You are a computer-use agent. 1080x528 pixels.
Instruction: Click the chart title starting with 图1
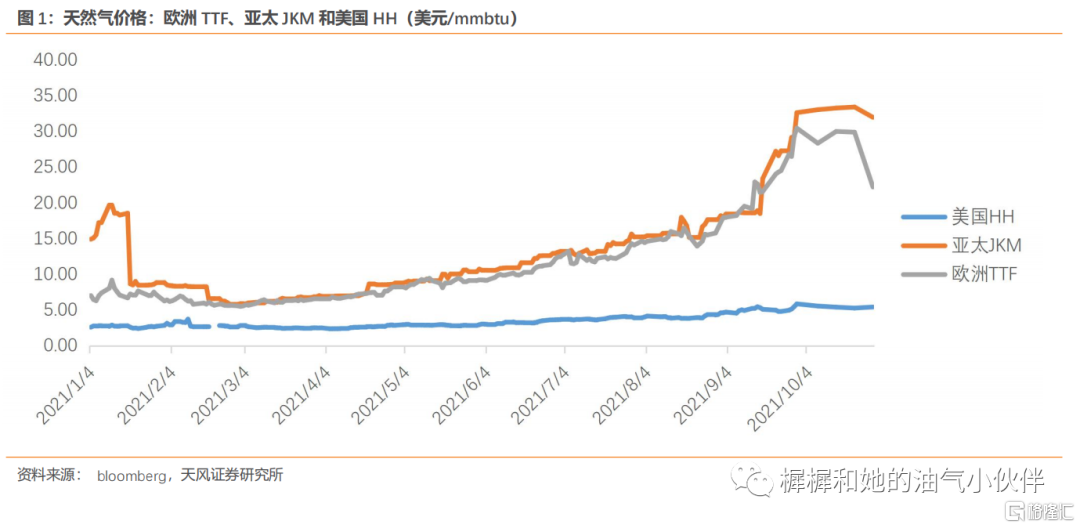(x=268, y=18)
